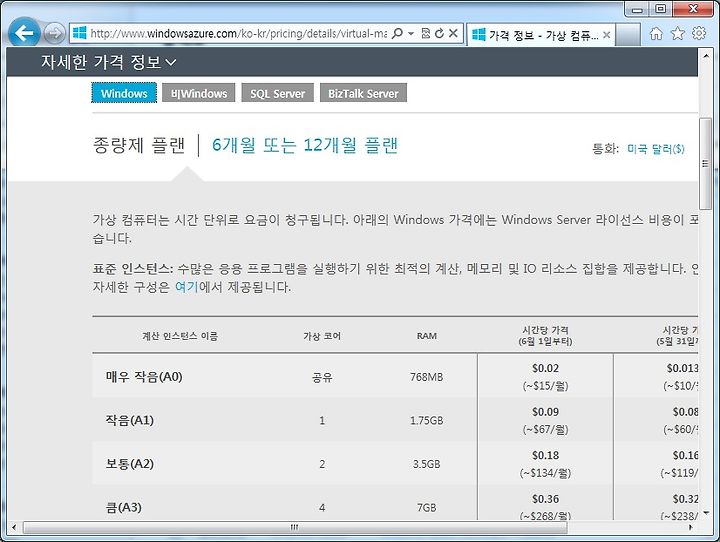Click the 시간당 가격 (6월 1일부터) header
Viewport: 720px width, 542px height.
[546, 336]
